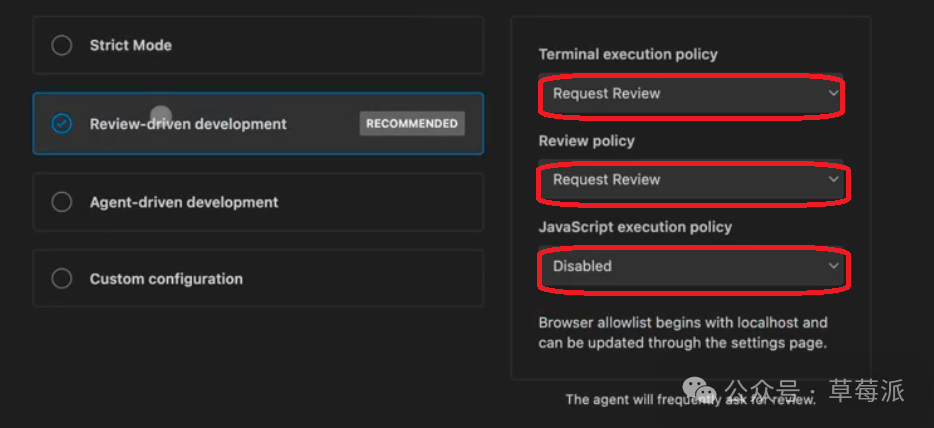934x428 pixels.
Task: Click the Custom configuration label text
Action: click(166, 279)
